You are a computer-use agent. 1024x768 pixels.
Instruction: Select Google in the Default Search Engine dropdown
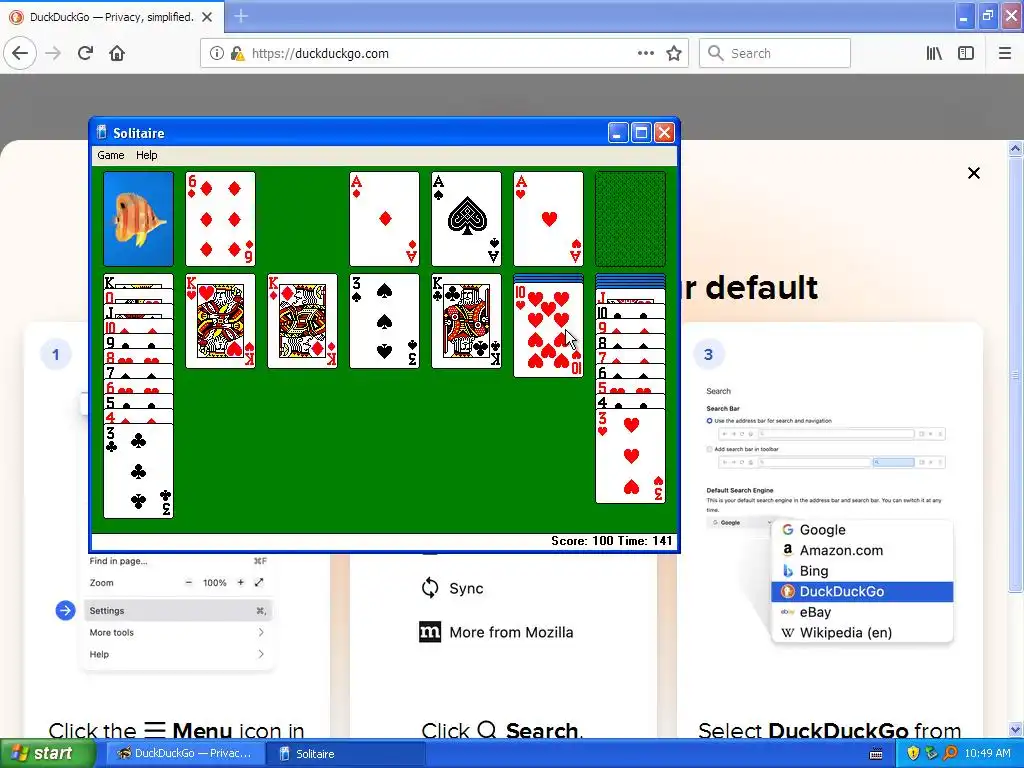point(739,522)
